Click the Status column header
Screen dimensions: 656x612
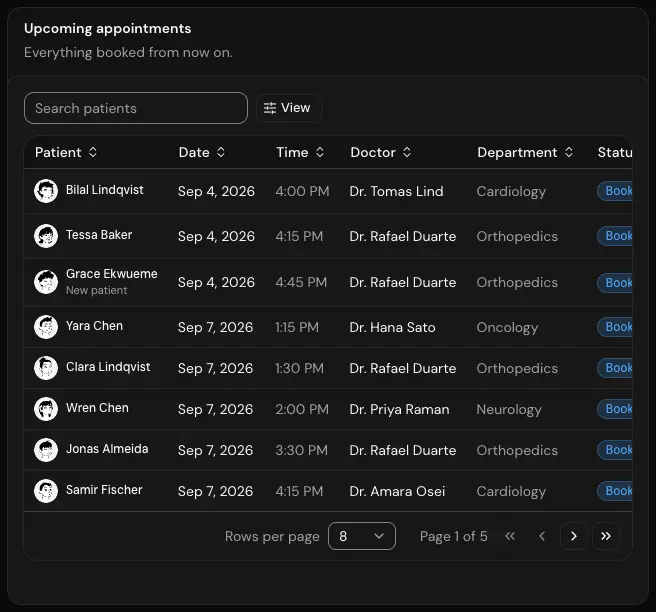point(615,152)
